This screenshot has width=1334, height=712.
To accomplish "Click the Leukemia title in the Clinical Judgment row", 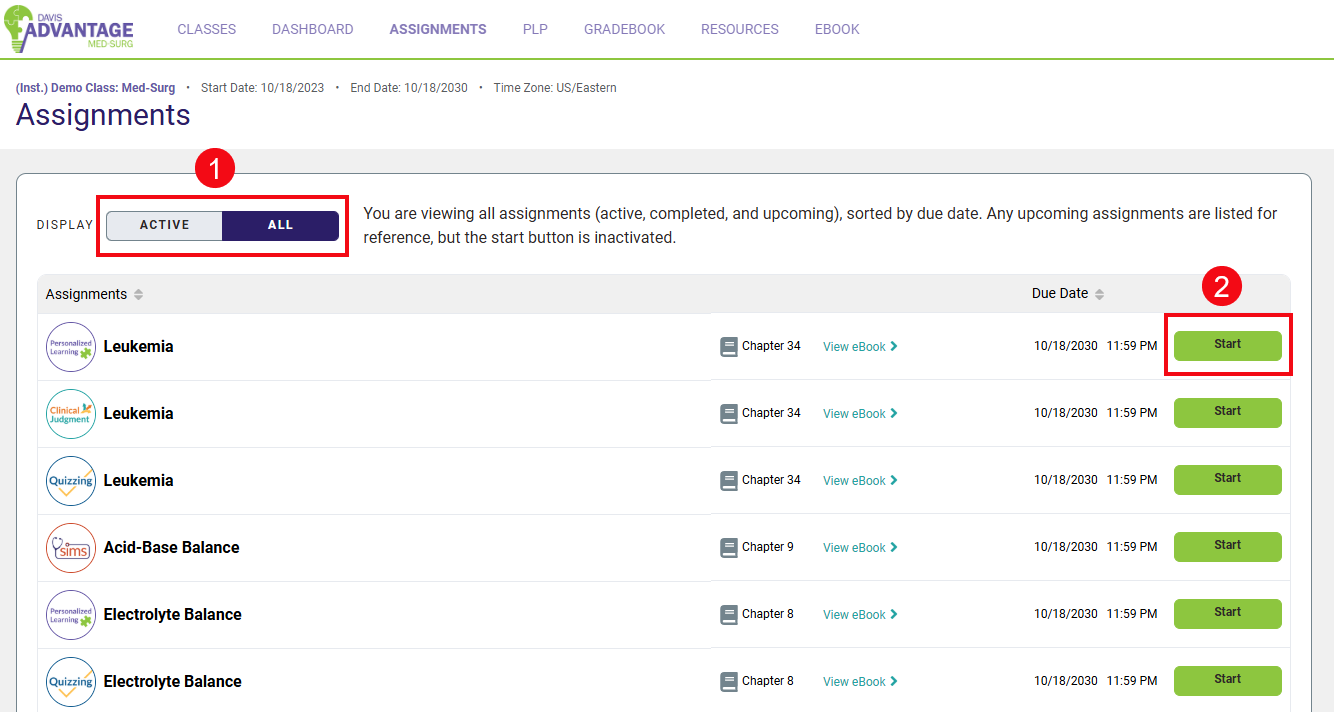I will [x=139, y=414].
